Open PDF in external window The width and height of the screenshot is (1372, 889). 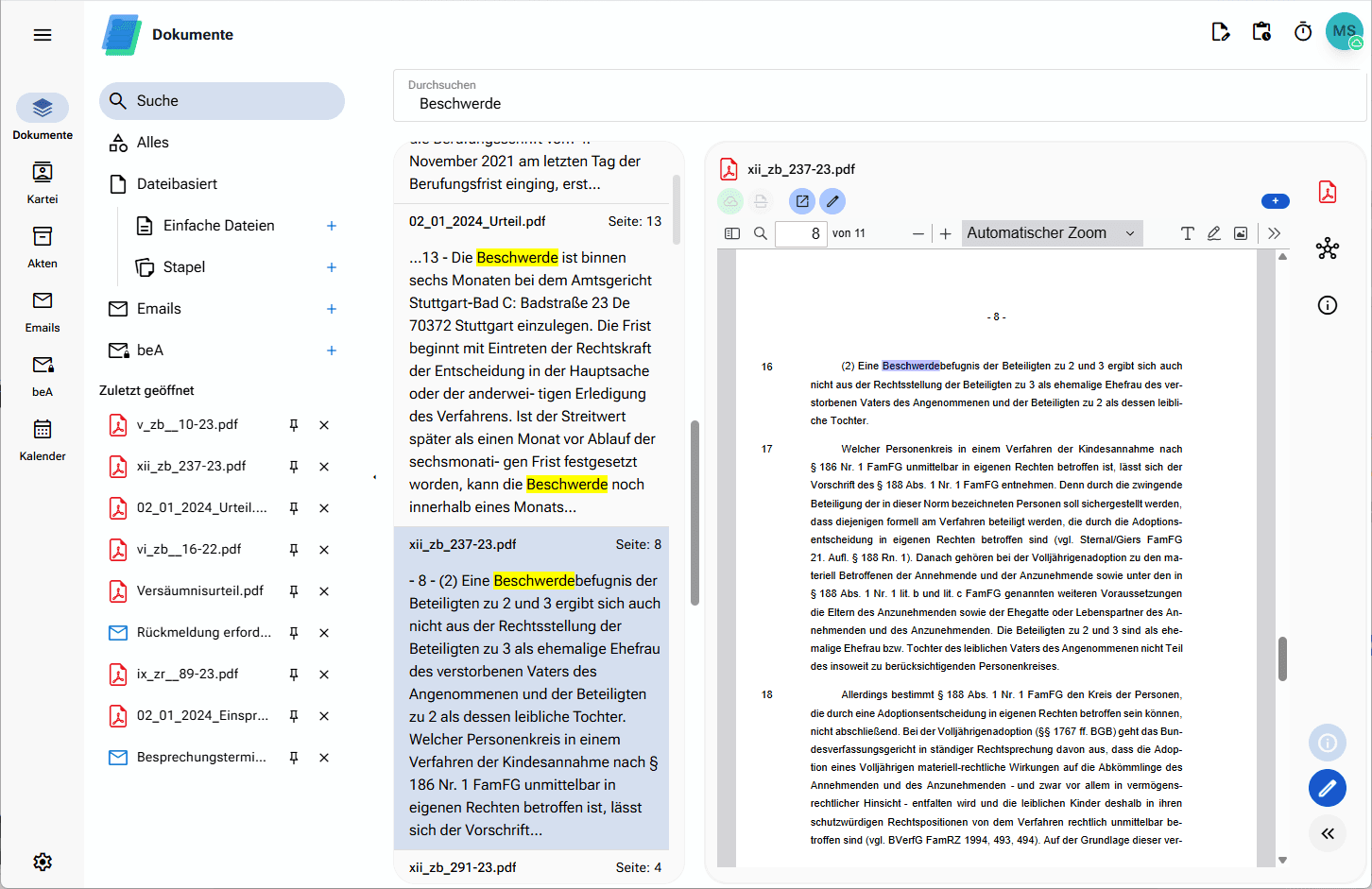(802, 201)
